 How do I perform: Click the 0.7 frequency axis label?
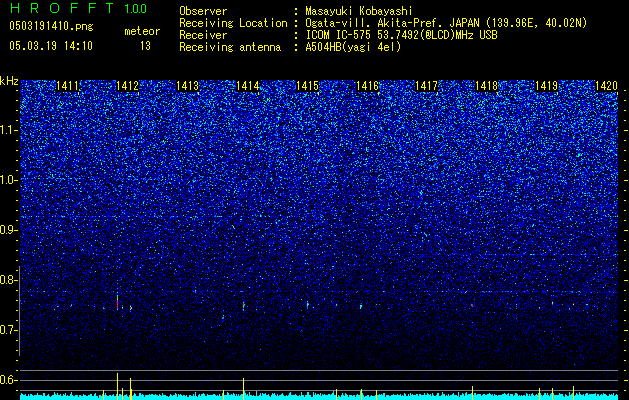pyautogui.click(x=8, y=330)
